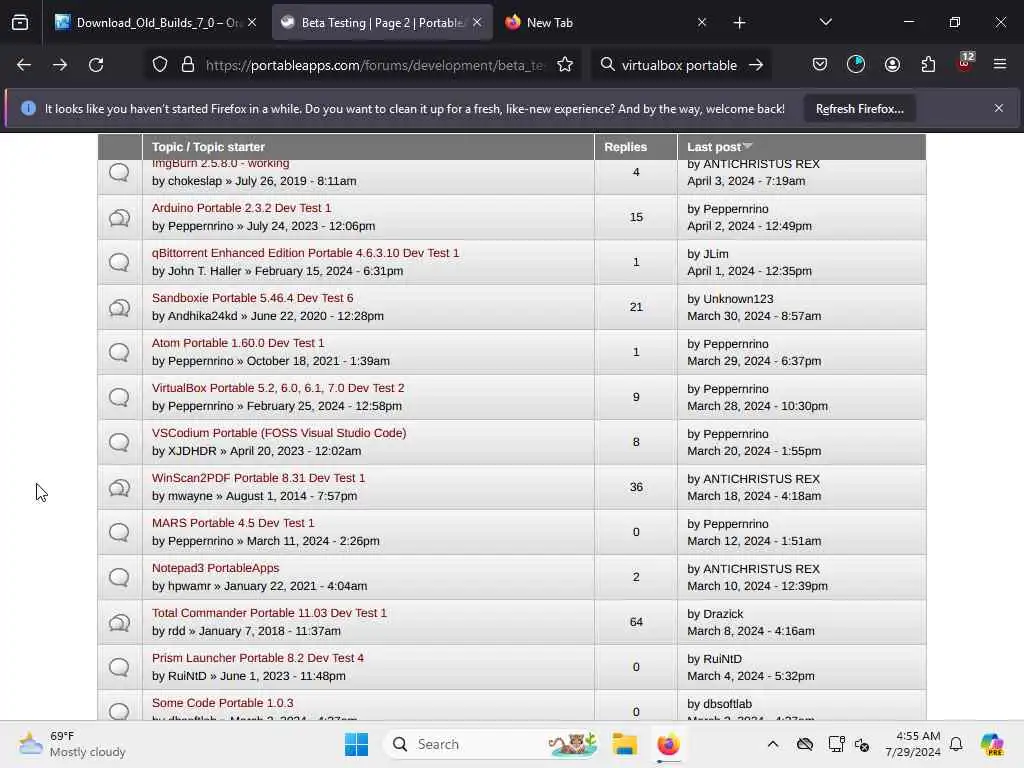Open WinScan2PDF Portable 8.31 Dev Test 1
The width and height of the screenshot is (1024, 768).
(x=259, y=478)
